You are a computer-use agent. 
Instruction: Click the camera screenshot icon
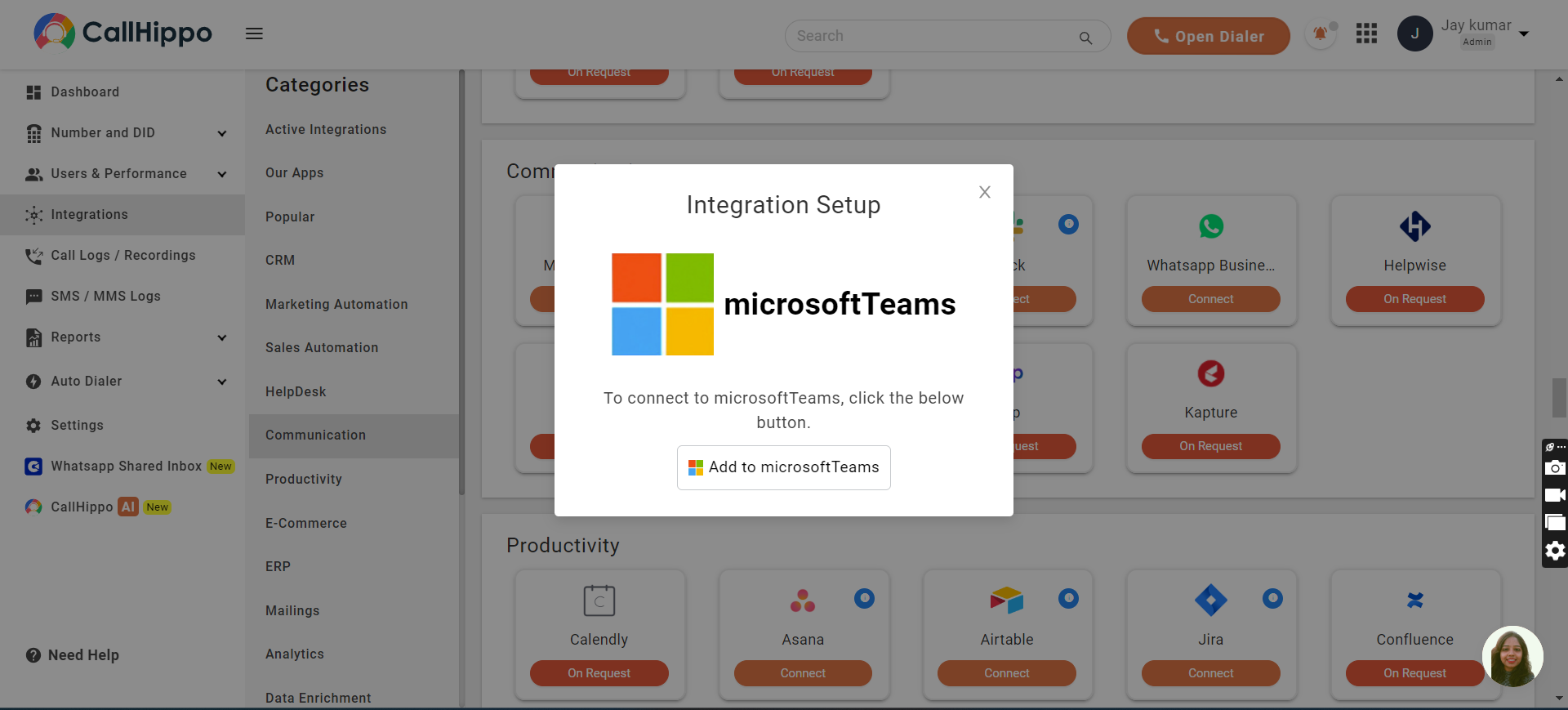1555,468
